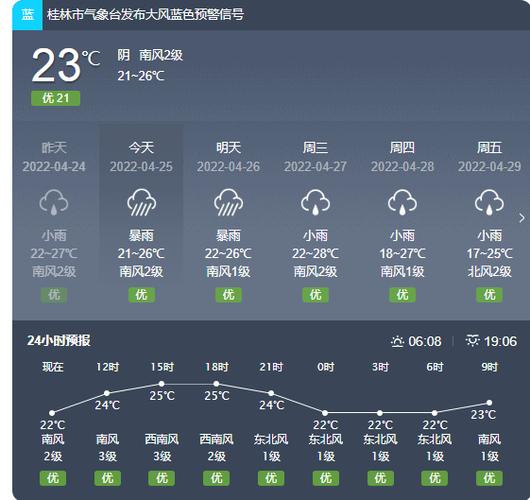The image size is (530, 500).
Task: Click the 优 badge under 周三
Action: [315, 295]
